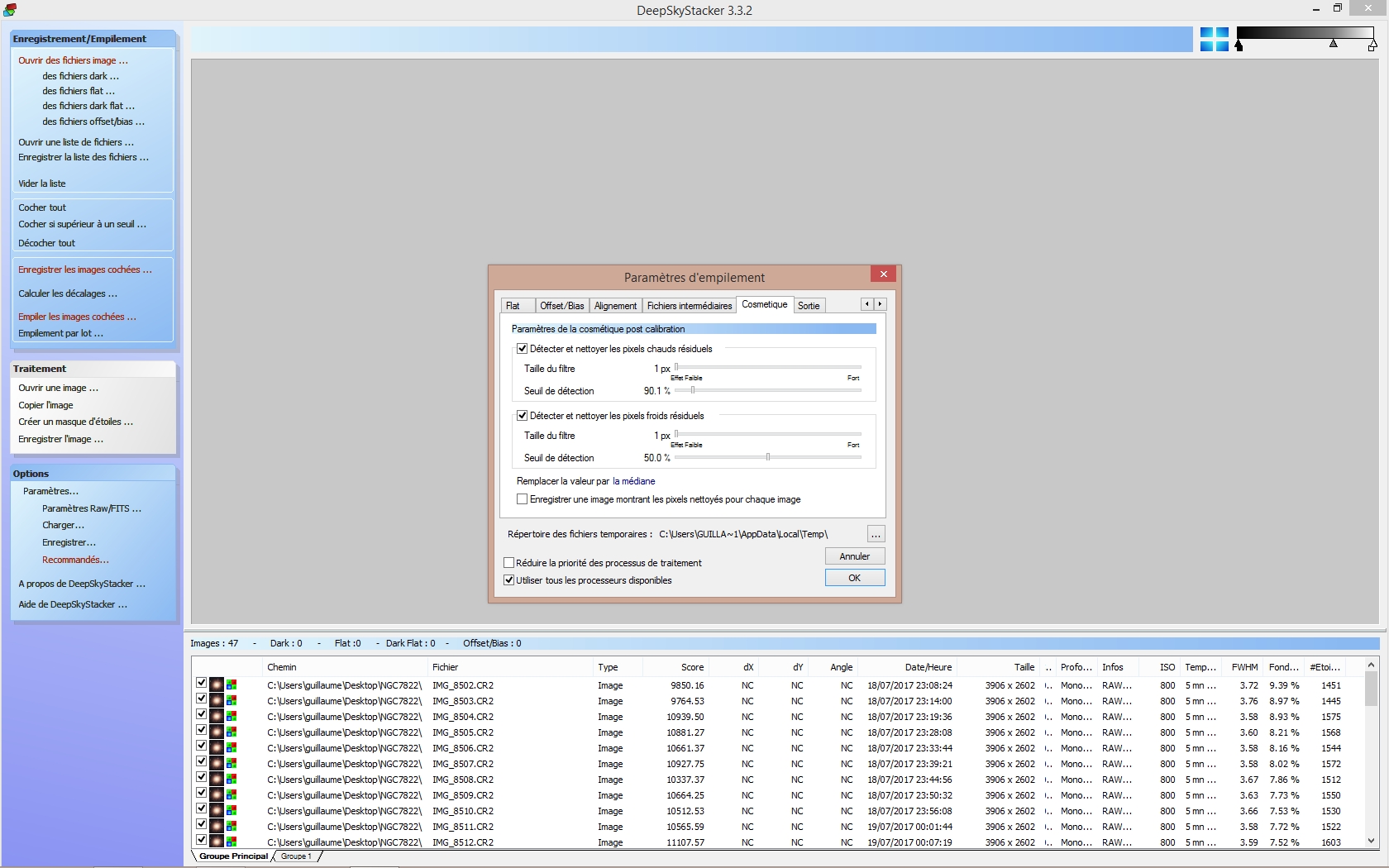The image size is (1389, 868).
Task: Click hot pixel 'Taille du filtre' slider
Action: [768, 367]
